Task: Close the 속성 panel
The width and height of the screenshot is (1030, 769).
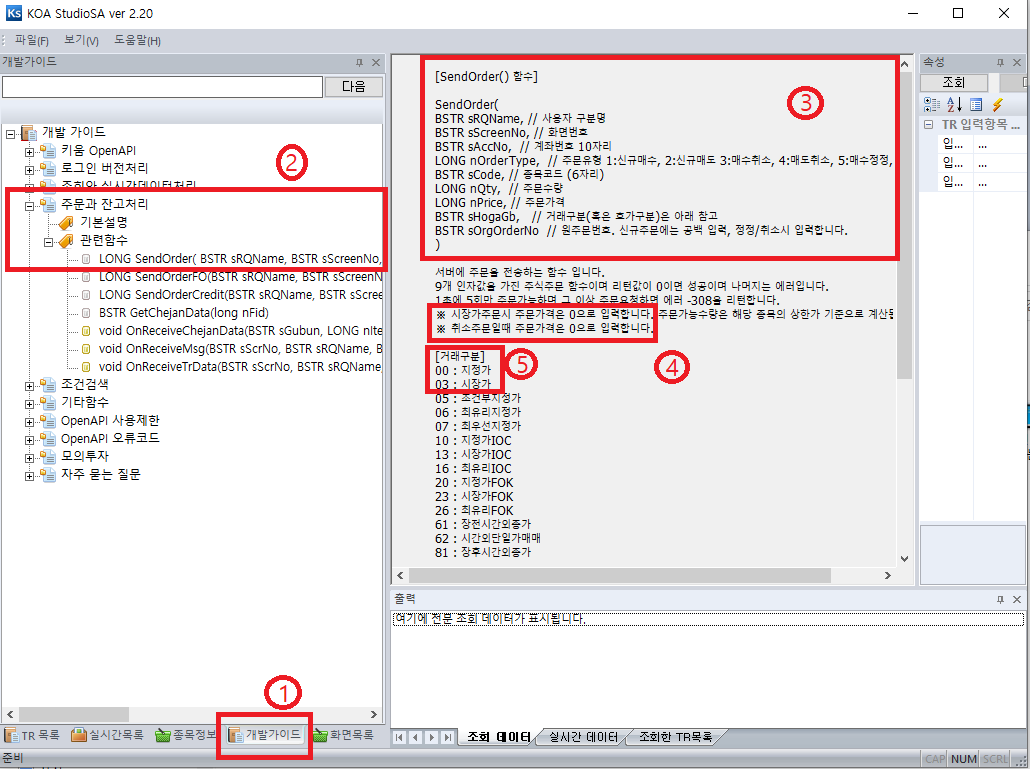Action: [1017, 62]
